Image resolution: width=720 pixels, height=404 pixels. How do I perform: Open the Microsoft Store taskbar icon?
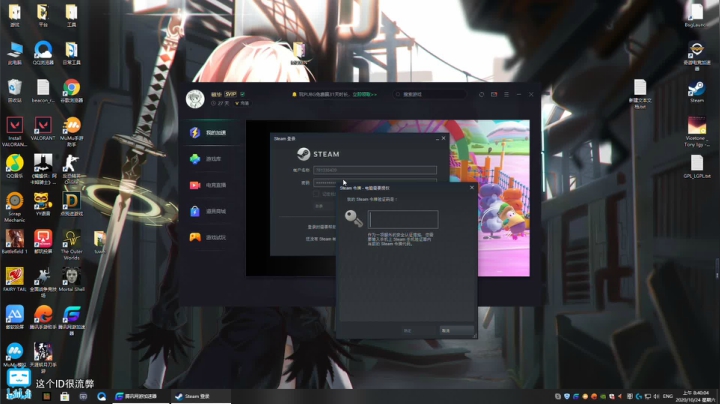tap(65, 396)
